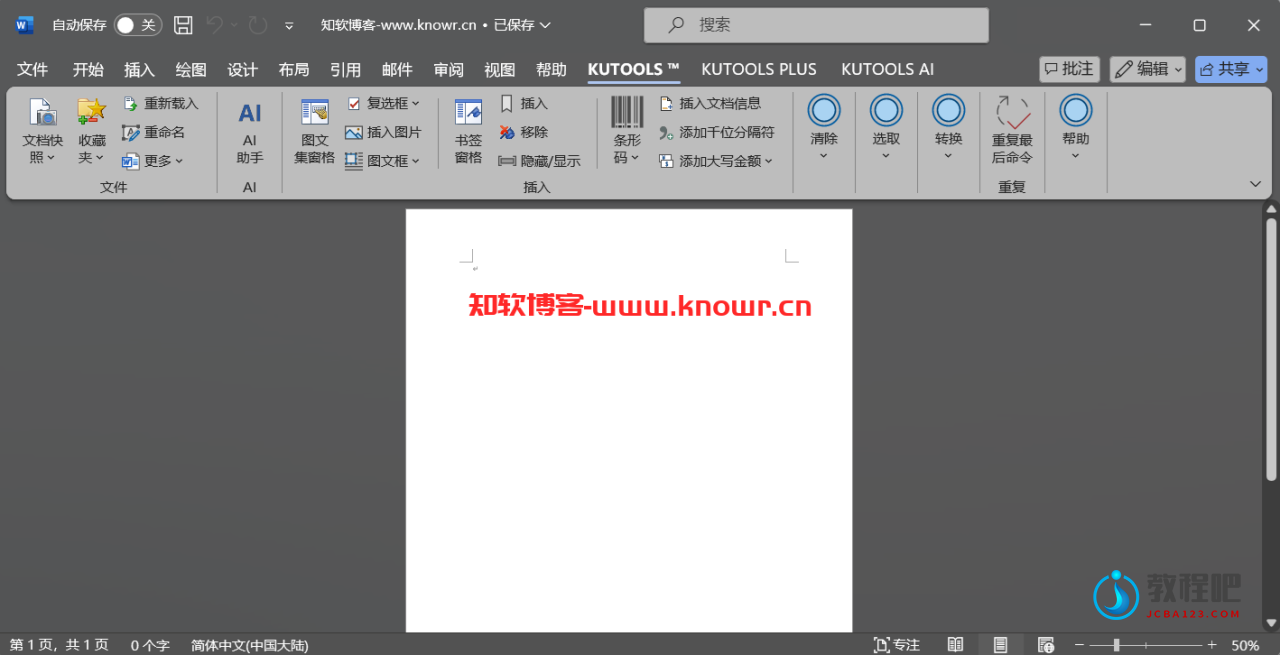Image resolution: width=1280 pixels, height=655 pixels.
Task: Switch to the 引用 tab
Action: pos(346,69)
